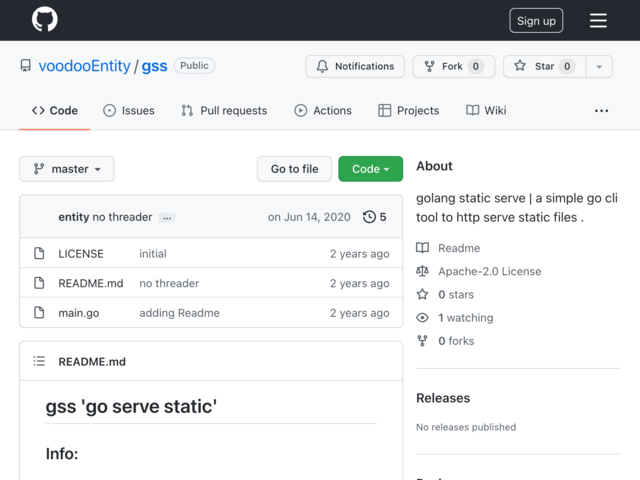Click the file icon beside main.go
640x480 pixels.
point(39,313)
